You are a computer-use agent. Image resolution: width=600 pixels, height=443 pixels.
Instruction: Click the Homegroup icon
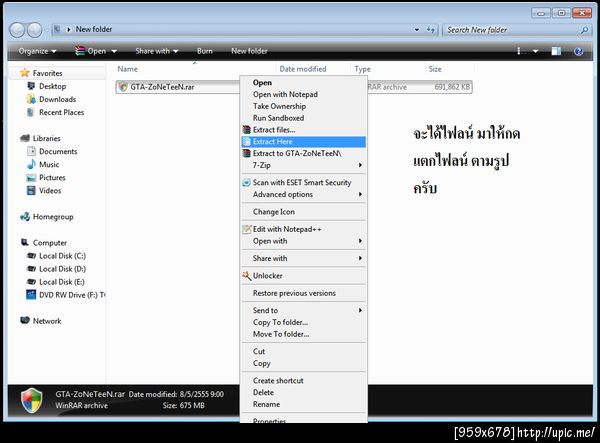tap(25, 217)
